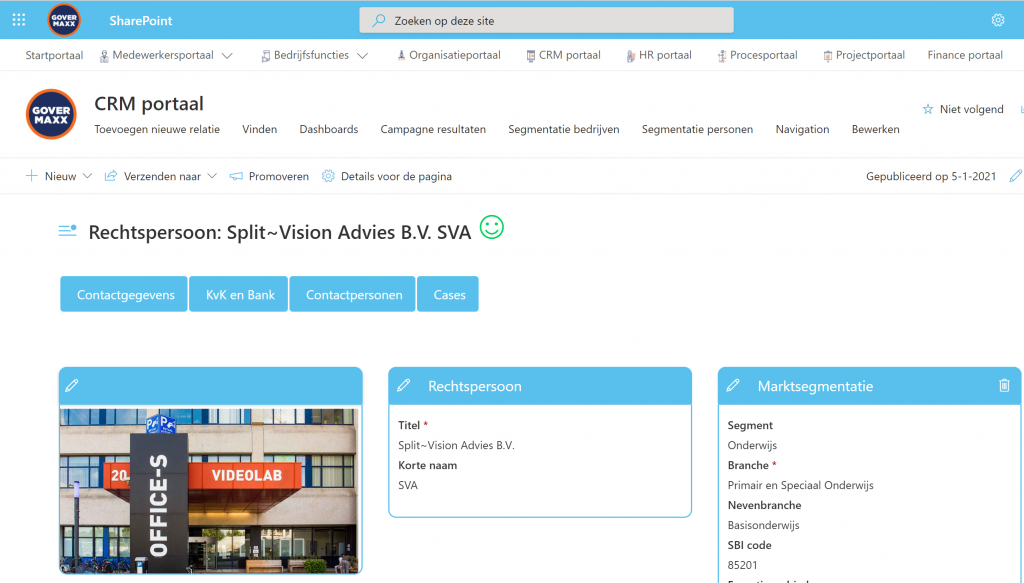The image size is (1024, 583).
Task: Expand the Verzenden naar dropdown
Action: pyautogui.click(x=212, y=176)
